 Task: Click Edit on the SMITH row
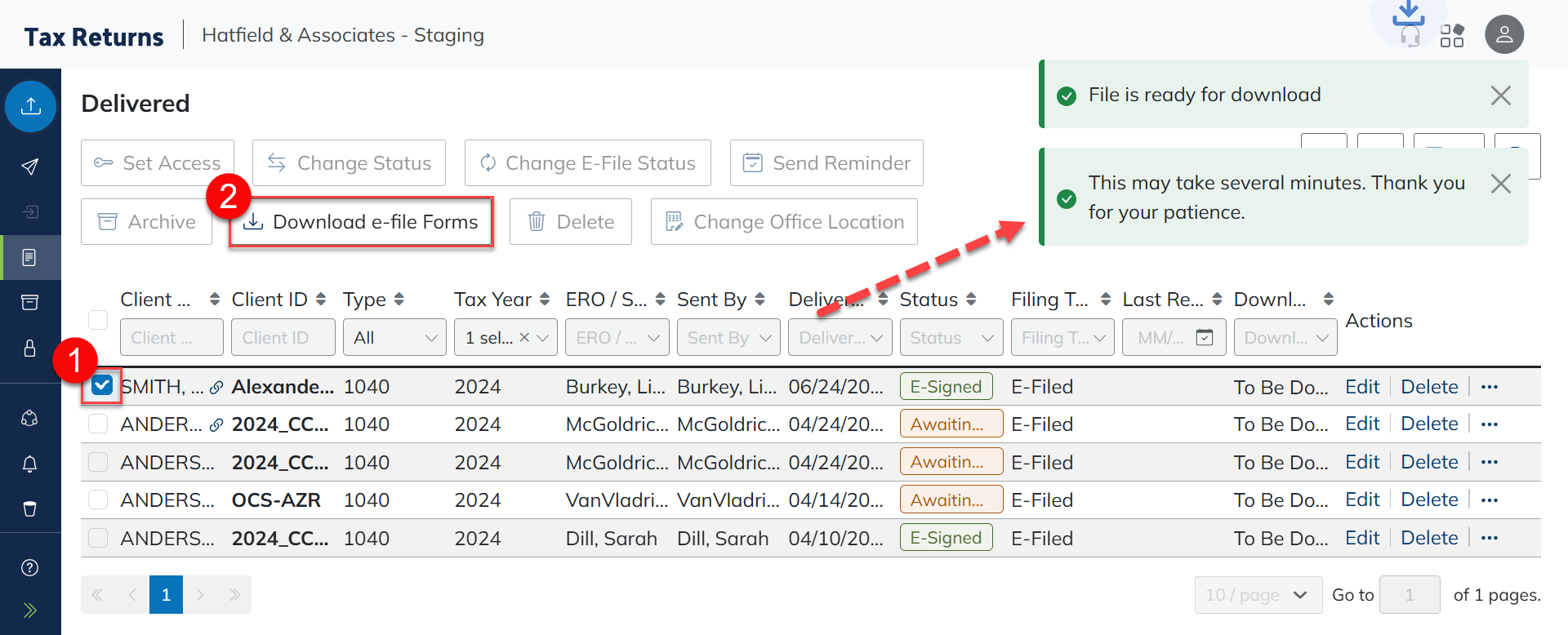(1361, 387)
